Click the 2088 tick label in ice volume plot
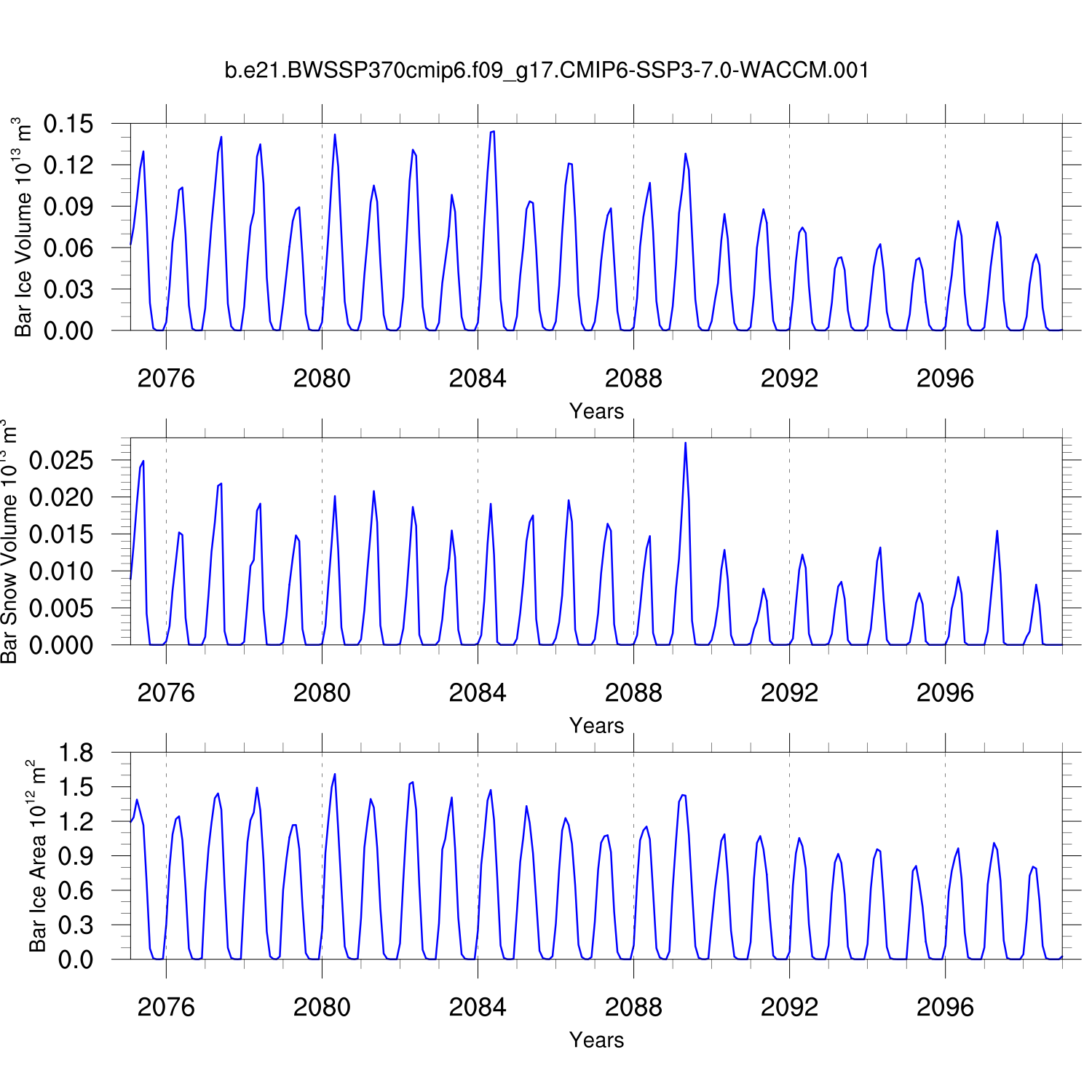The height and width of the screenshot is (1092, 1092). click(x=633, y=379)
